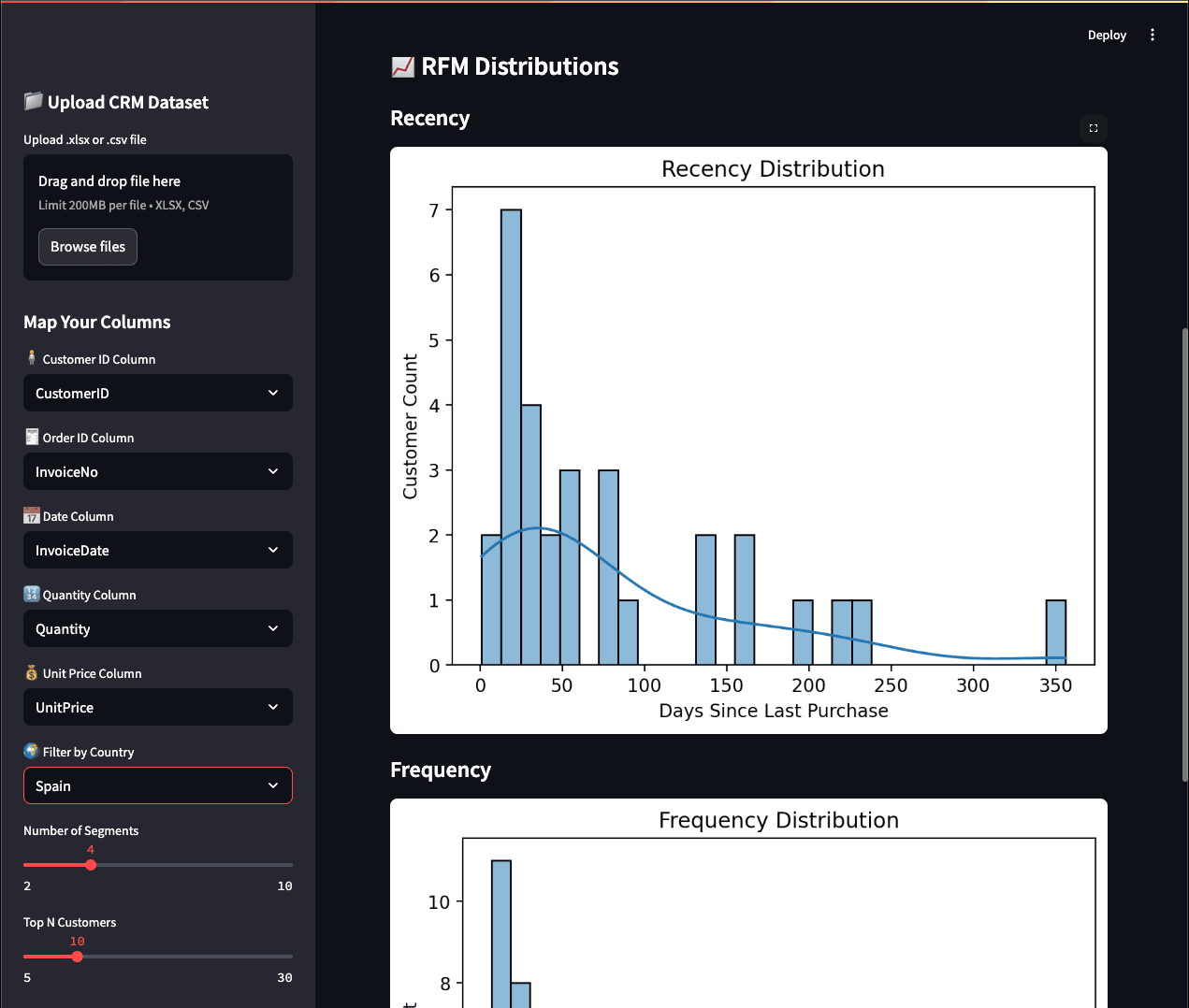Click the globe icon beside Filter by Country
The width and height of the screenshot is (1189, 1008).
pos(30,750)
